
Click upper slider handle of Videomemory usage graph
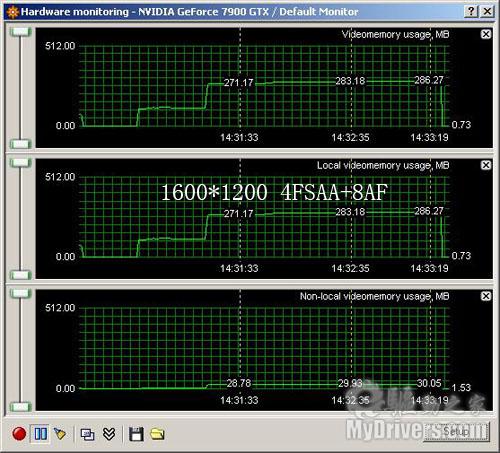[x=21, y=32]
